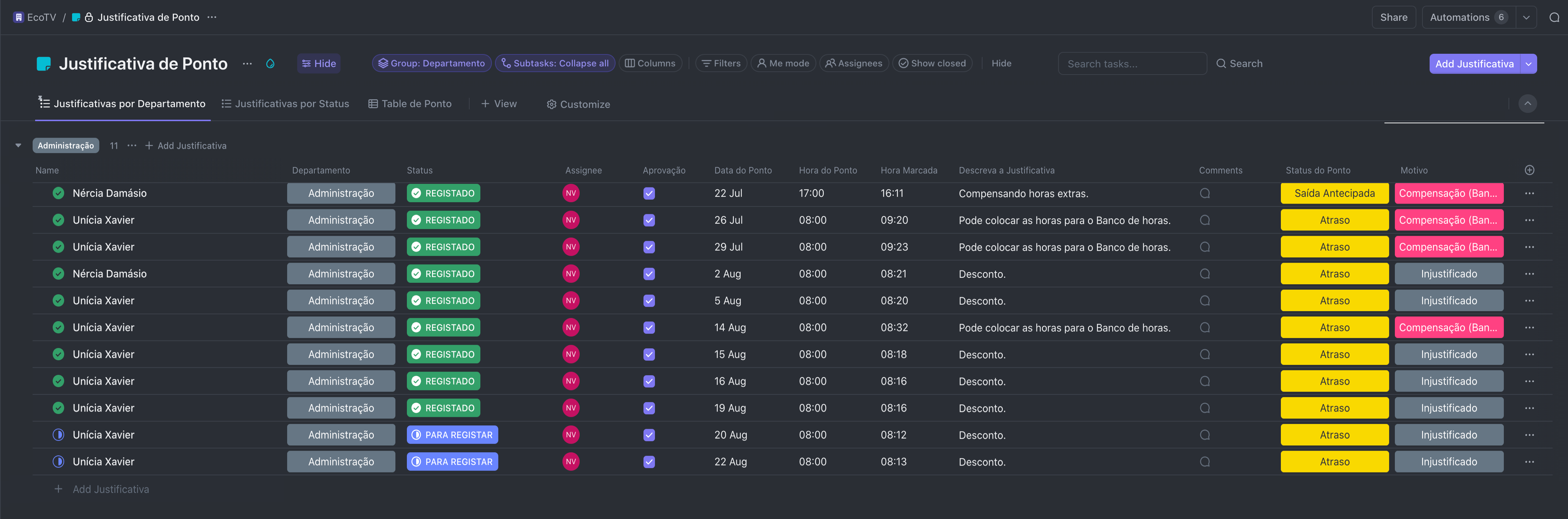Uncheck Aprovação for 2 Aug row
The image size is (1568, 519).
click(649, 274)
